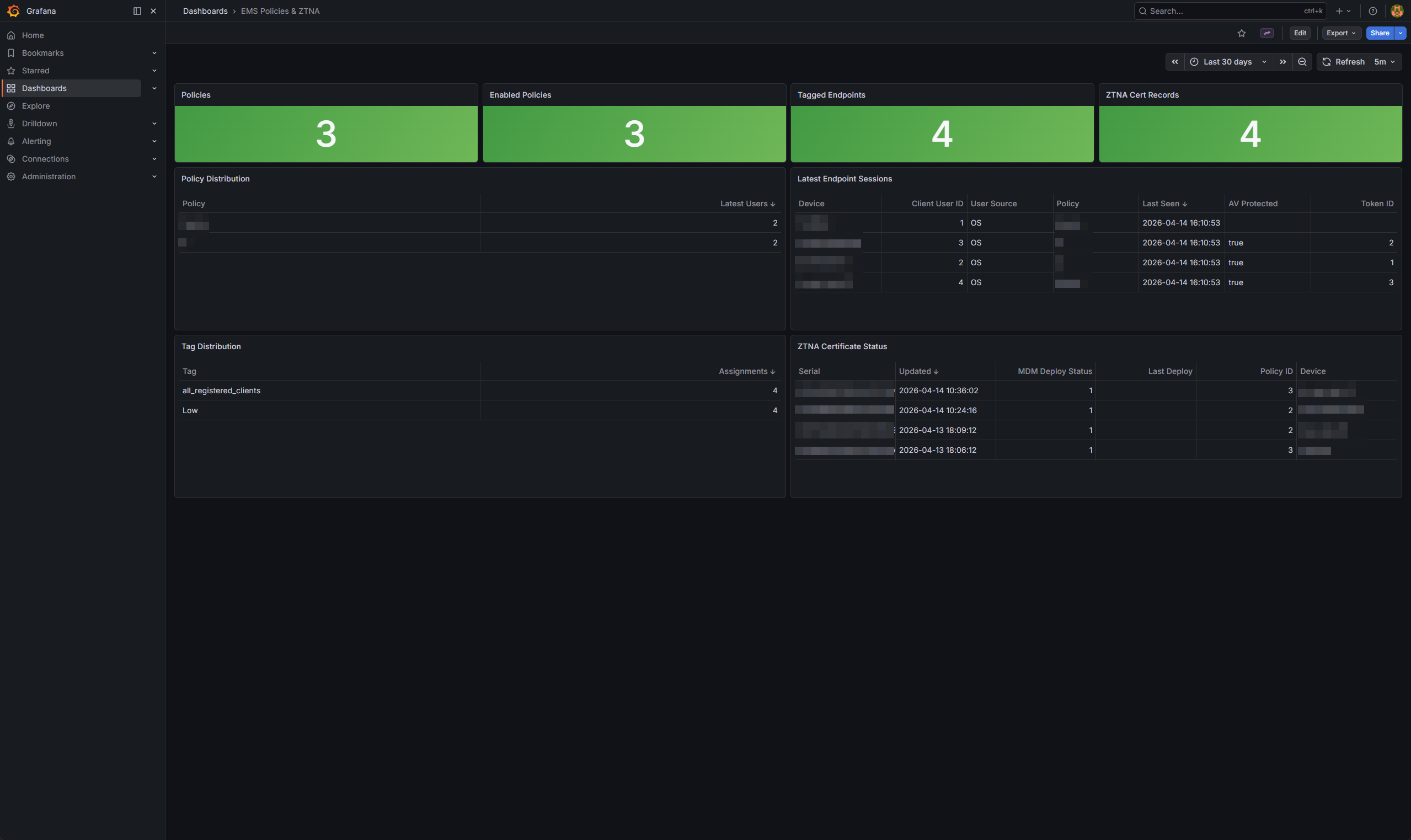Screen dimensions: 1411x840
Task: Click the Policies stat panel title
Action: coord(196,95)
